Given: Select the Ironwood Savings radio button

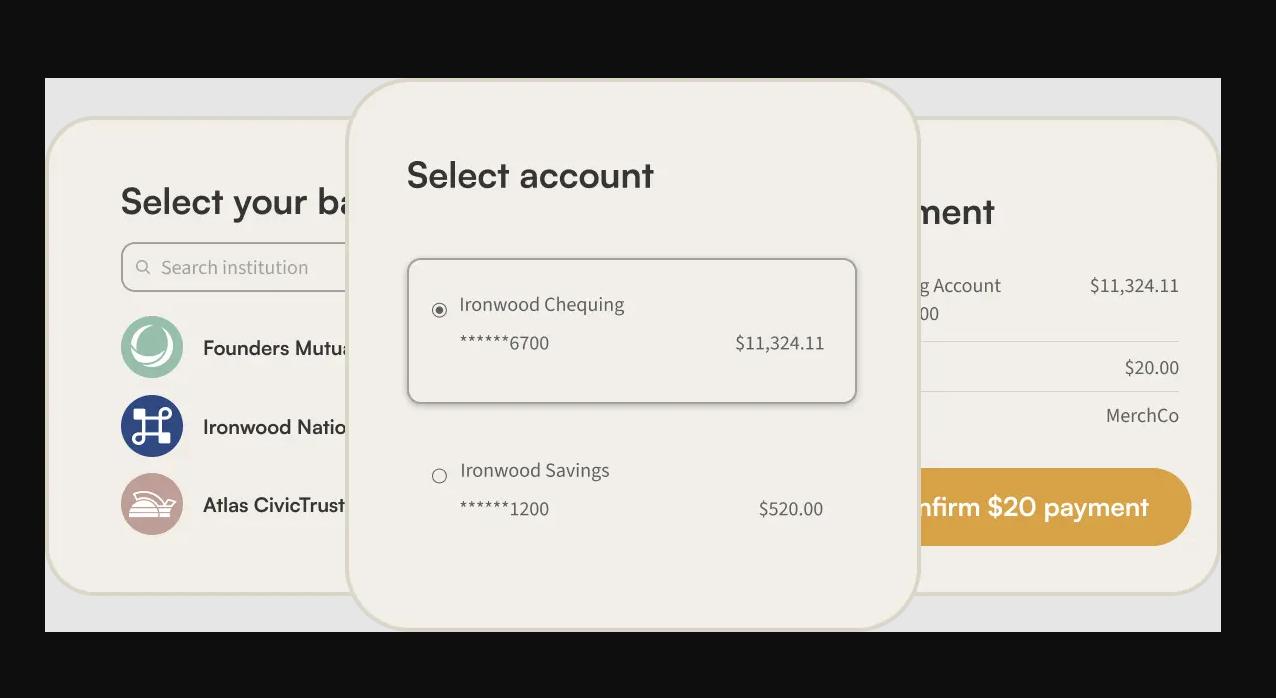Looking at the screenshot, I should pos(439,476).
